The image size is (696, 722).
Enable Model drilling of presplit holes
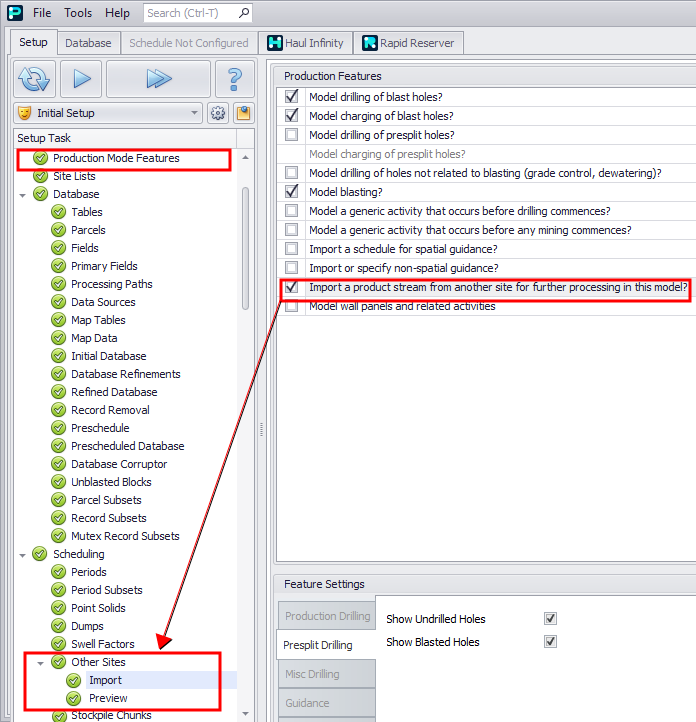(x=291, y=134)
